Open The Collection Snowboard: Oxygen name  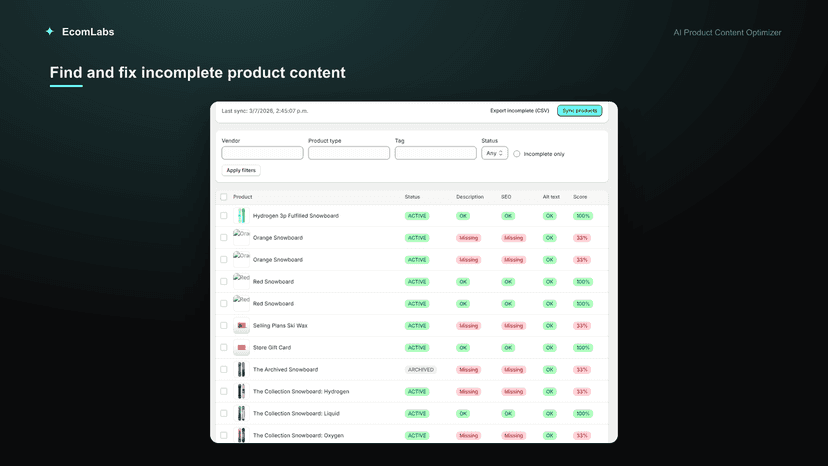(298, 435)
